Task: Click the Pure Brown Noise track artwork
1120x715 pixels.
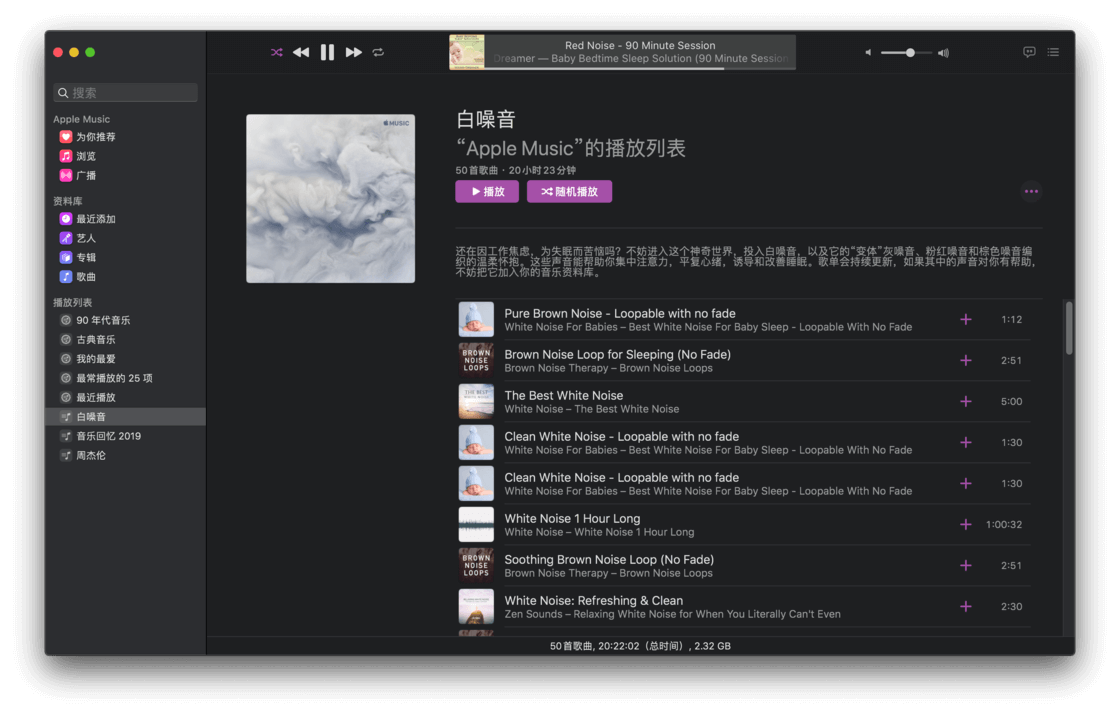Action: [x=476, y=320]
